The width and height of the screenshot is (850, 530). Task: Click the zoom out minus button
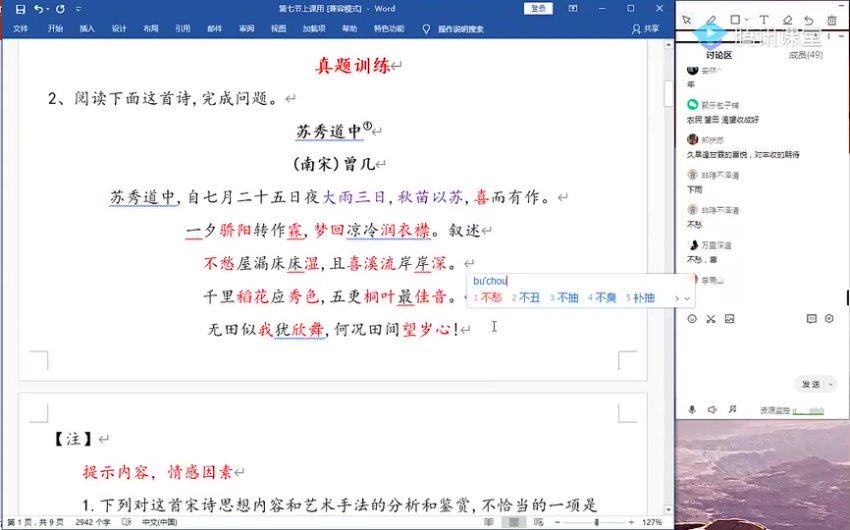click(557, 522)
